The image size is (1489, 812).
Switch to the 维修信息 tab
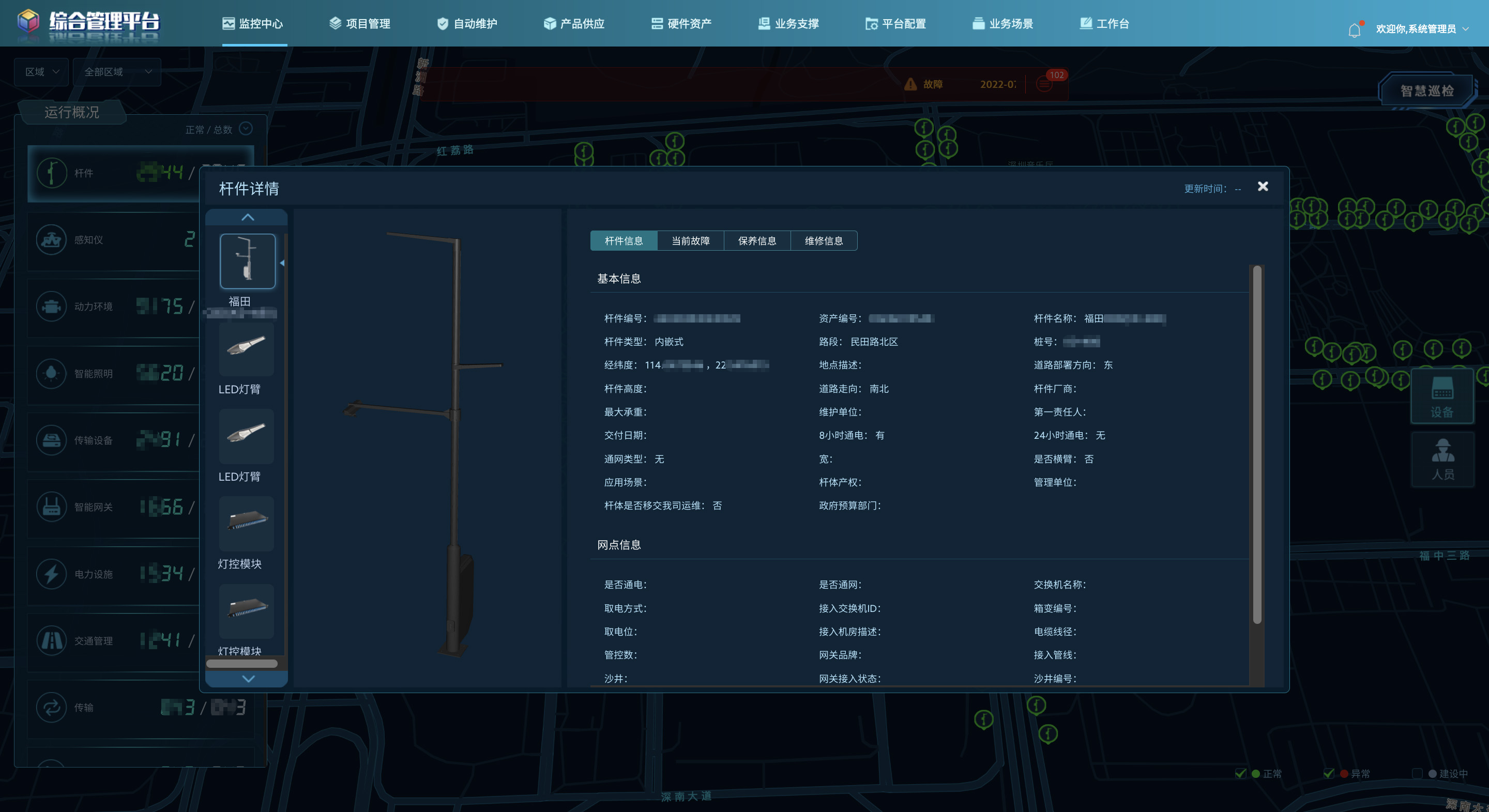point(824,240)
